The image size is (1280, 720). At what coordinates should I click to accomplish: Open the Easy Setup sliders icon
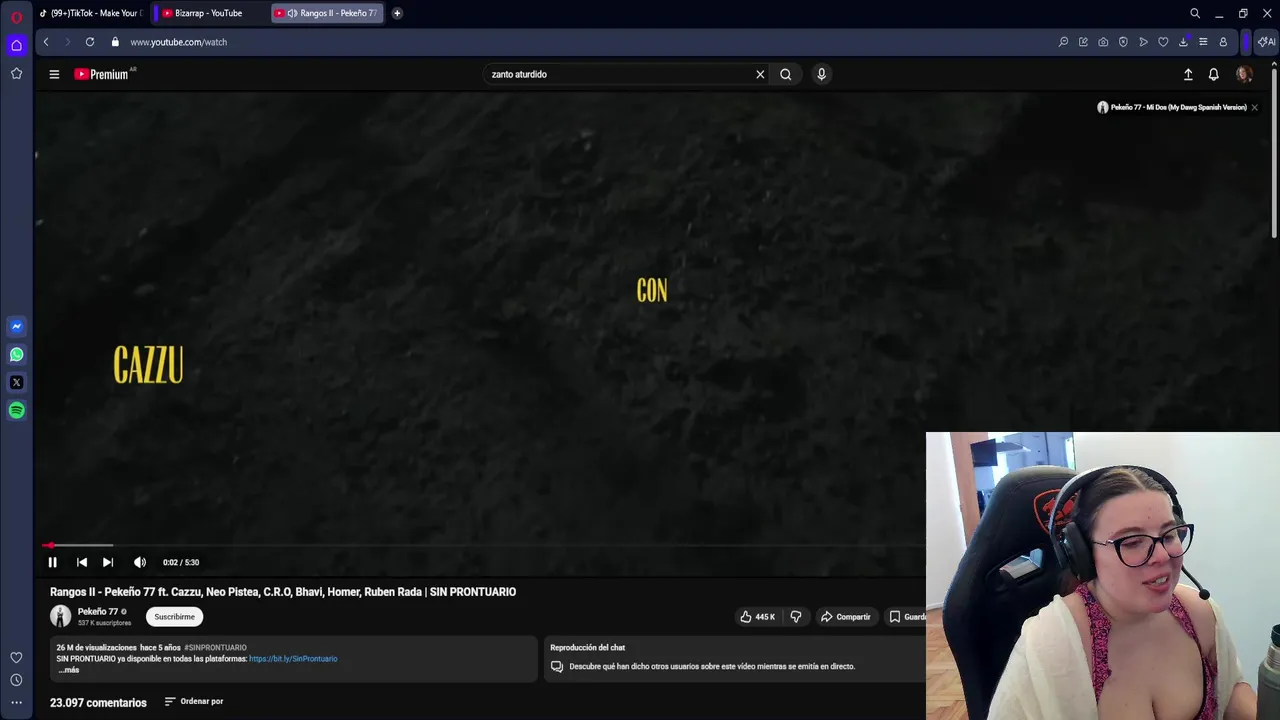click(x=1203, y=42)
